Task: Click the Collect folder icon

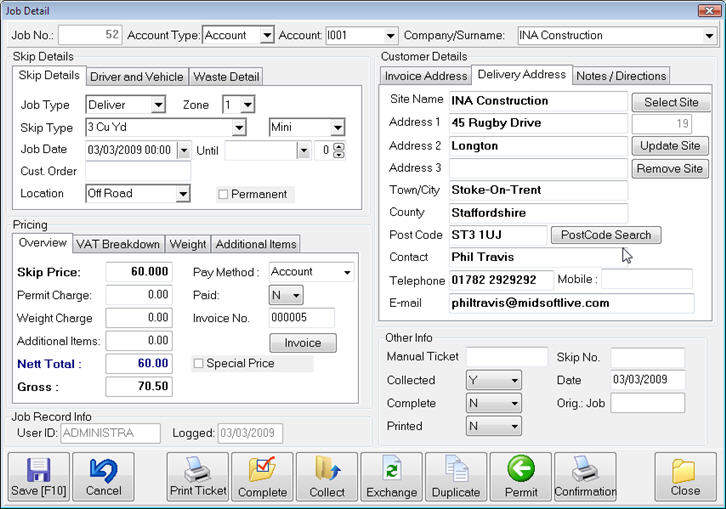Action: pyautogui.click(x=327, y=470)
